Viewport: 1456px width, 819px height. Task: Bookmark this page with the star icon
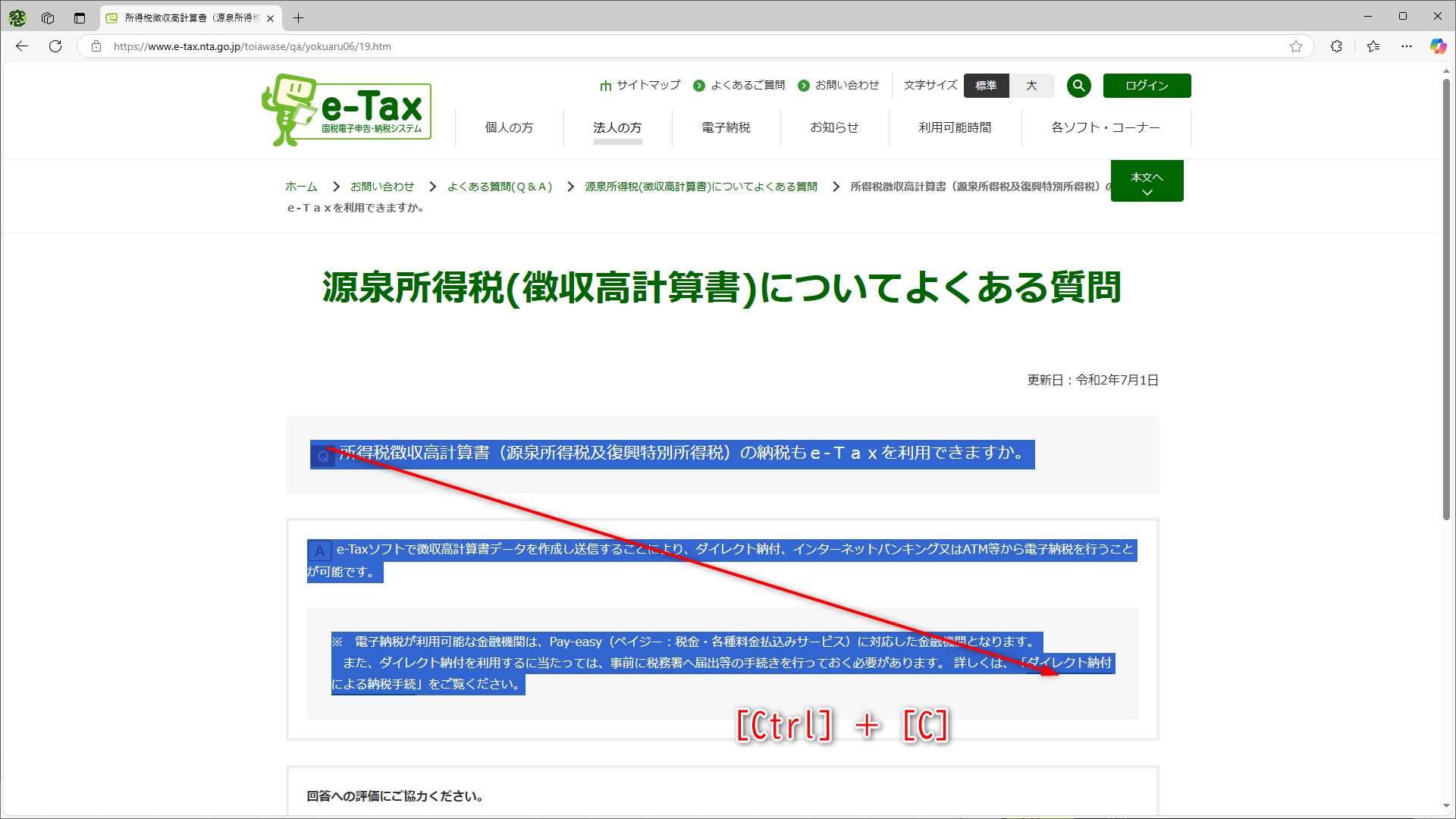1297,46
